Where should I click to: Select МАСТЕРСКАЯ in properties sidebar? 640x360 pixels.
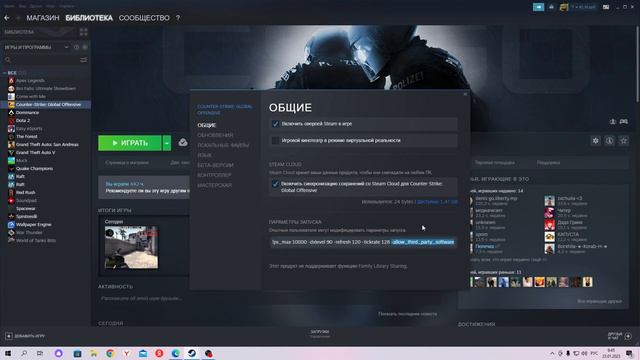214,185
